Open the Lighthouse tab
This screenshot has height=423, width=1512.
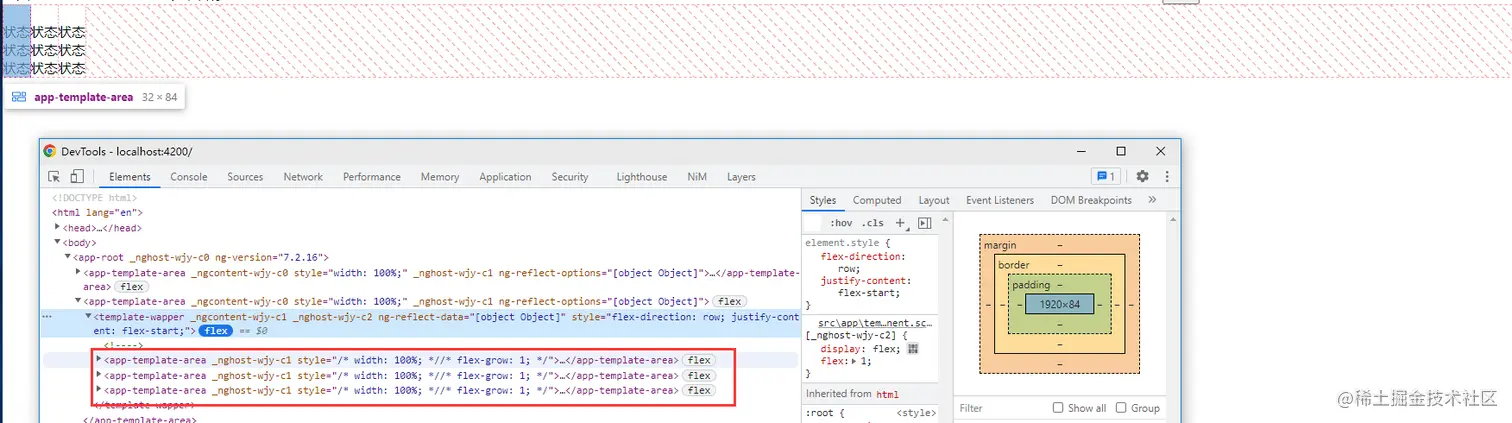tap(642, 177)
